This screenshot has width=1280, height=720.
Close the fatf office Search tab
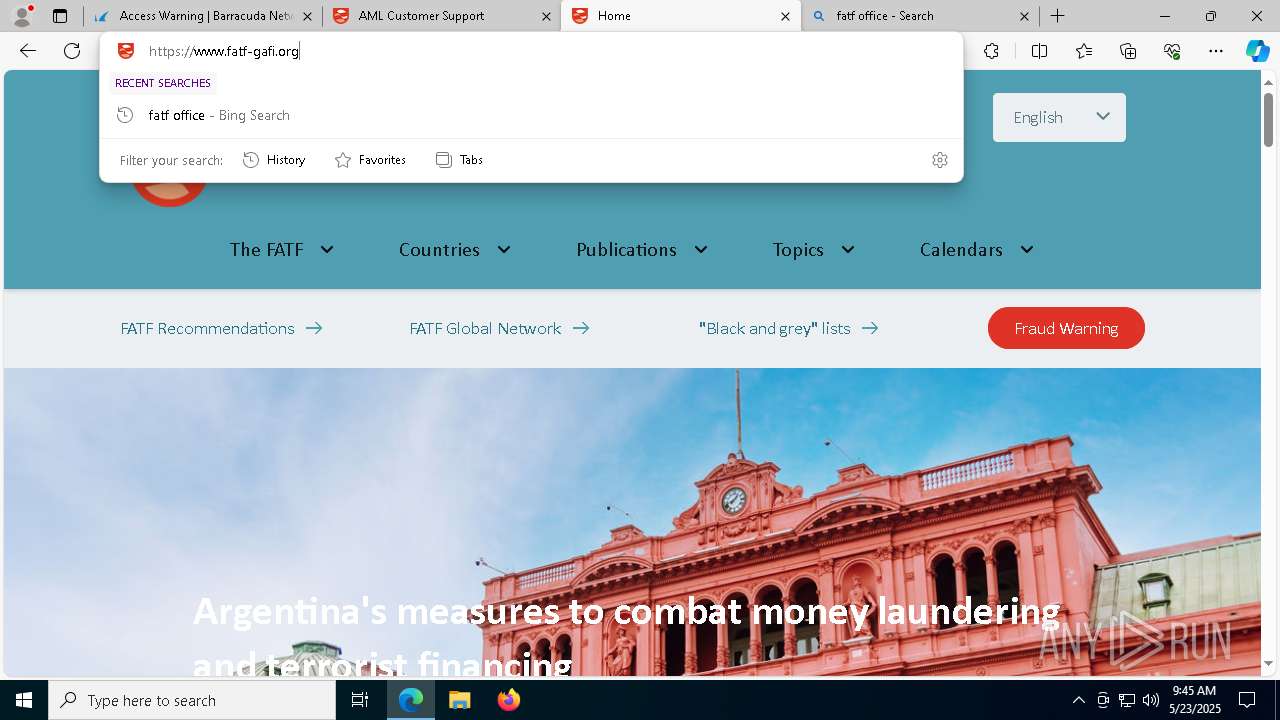point(1024,16)
